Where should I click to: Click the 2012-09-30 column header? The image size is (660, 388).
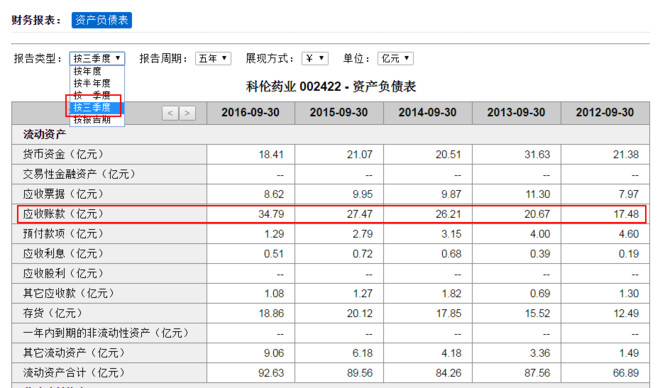(x=605, y=113)
